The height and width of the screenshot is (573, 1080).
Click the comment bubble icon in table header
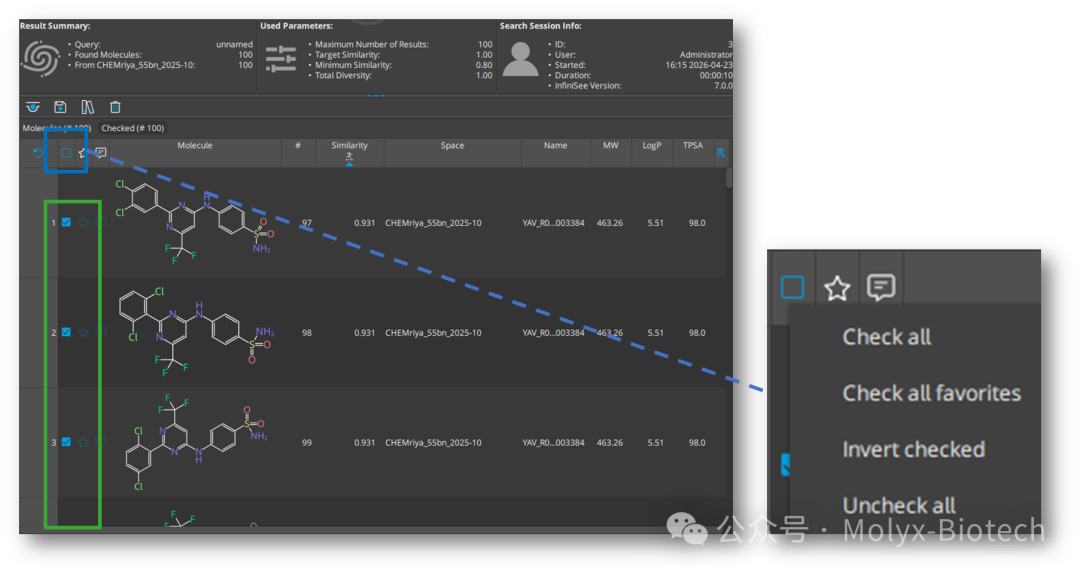pyautogui.click(x=101, y=152)
